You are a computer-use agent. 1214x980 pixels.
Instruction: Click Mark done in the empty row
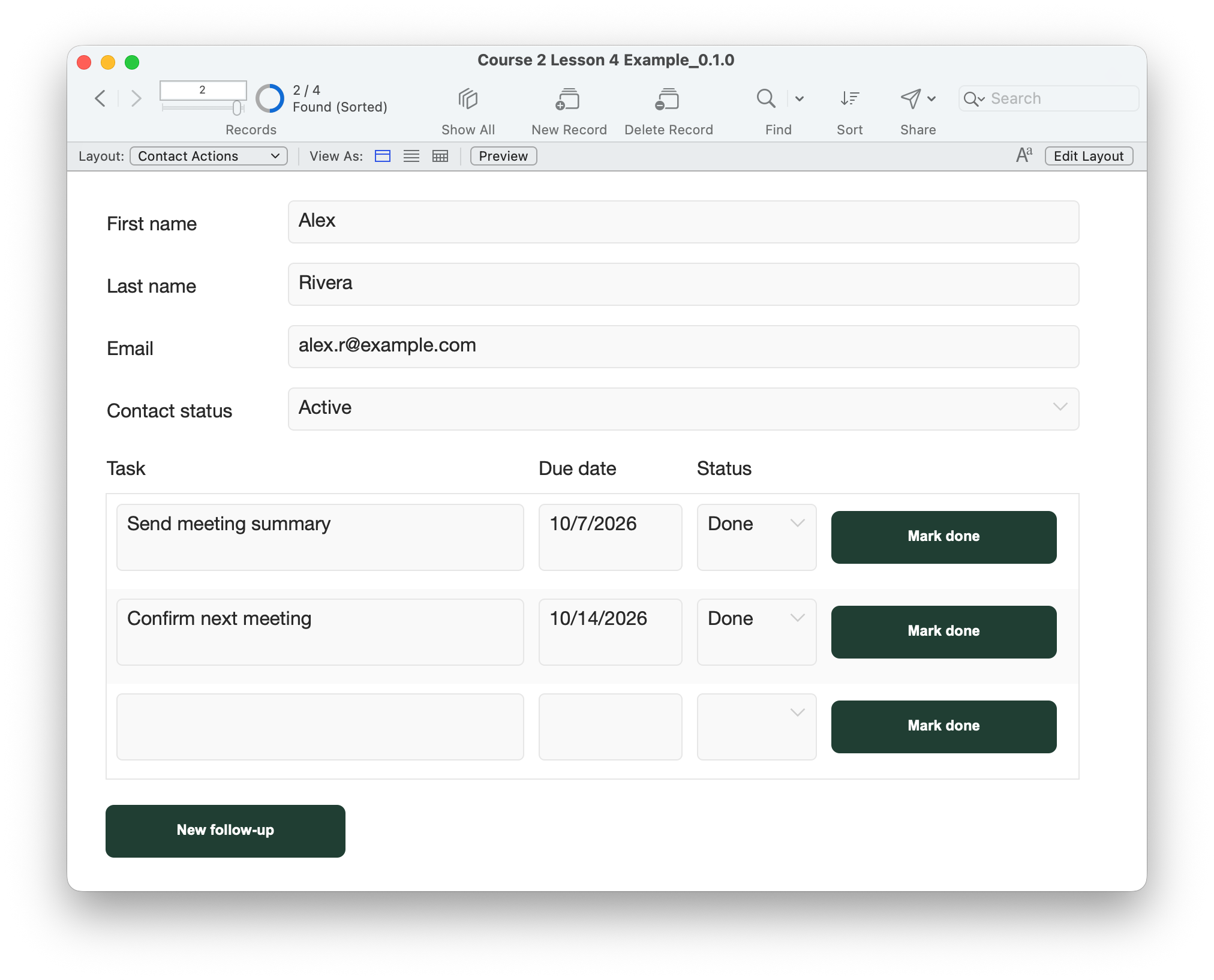[x=943, y=726]
